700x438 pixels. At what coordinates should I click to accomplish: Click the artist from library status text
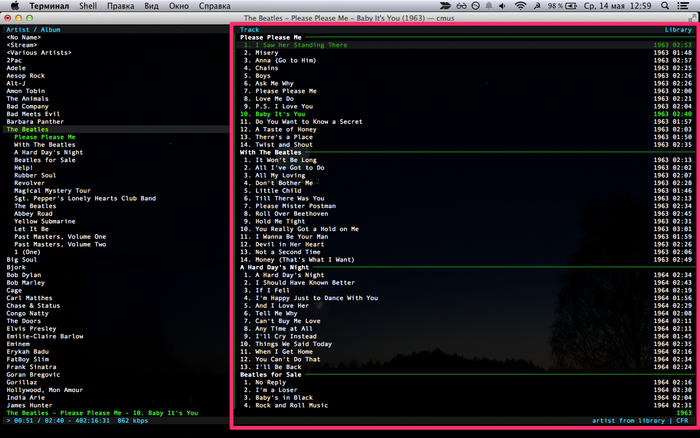(x=629, y=421)
